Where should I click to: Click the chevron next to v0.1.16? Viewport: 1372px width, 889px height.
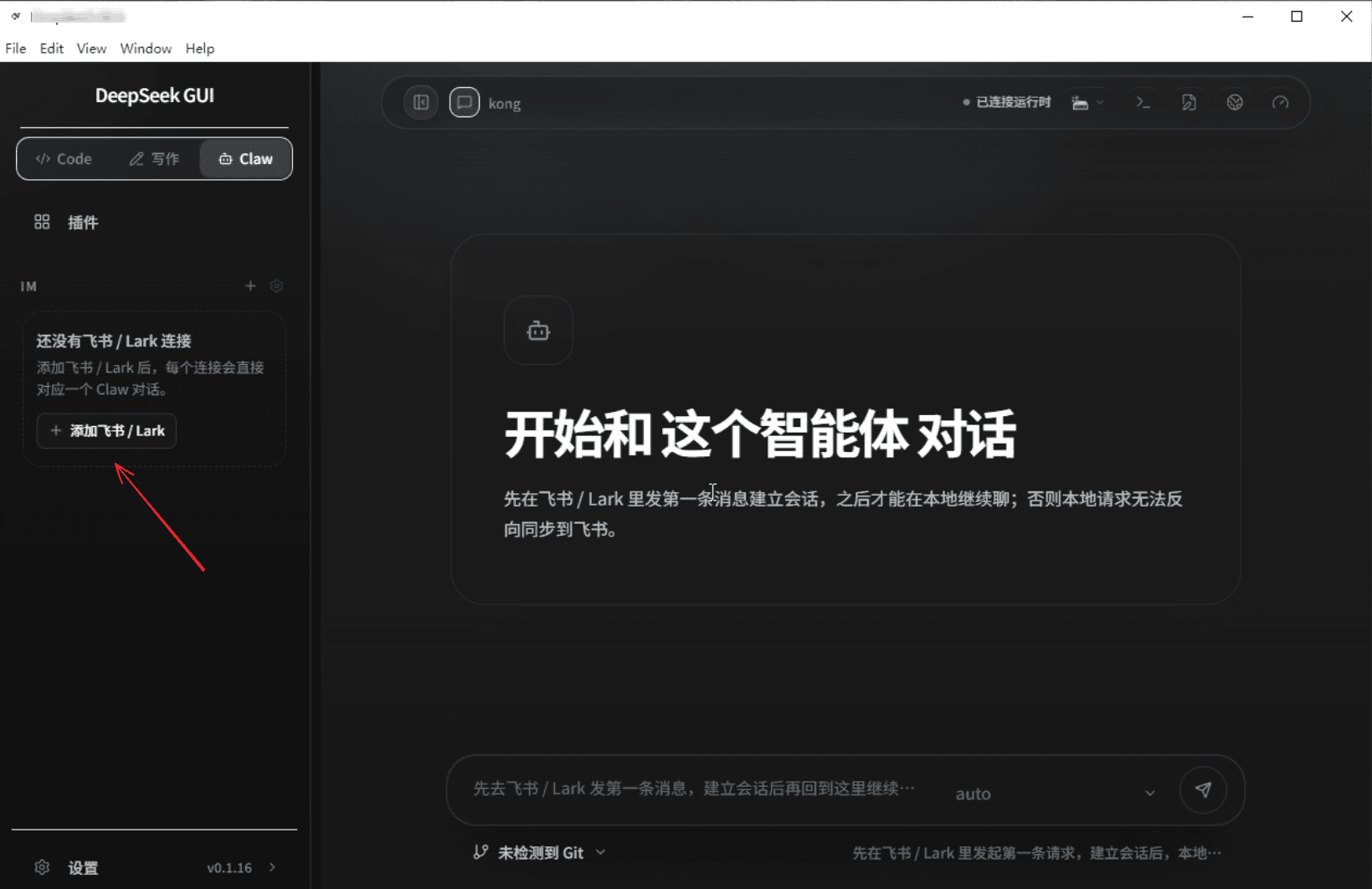point(272,867)
